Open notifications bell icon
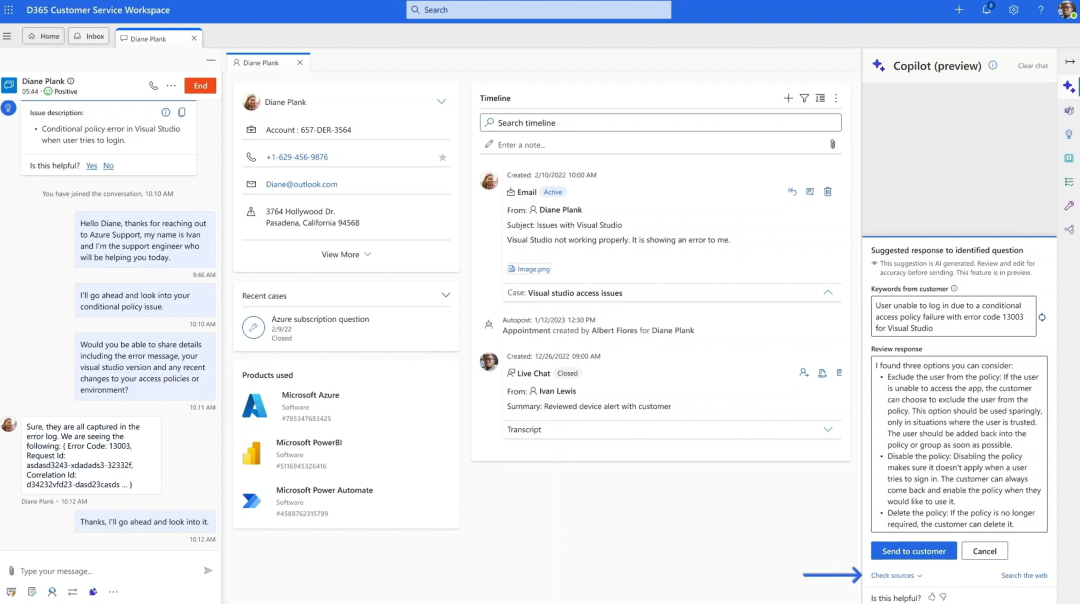1080x604 pixels. (x=986, y=10)
